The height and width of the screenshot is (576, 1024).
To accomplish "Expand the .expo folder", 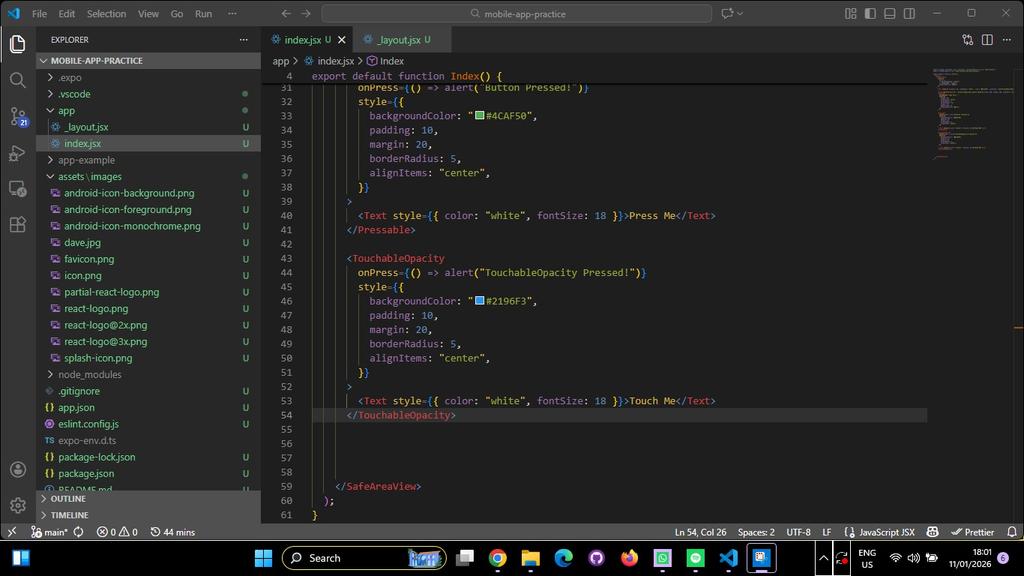I will tap(149, 77).
